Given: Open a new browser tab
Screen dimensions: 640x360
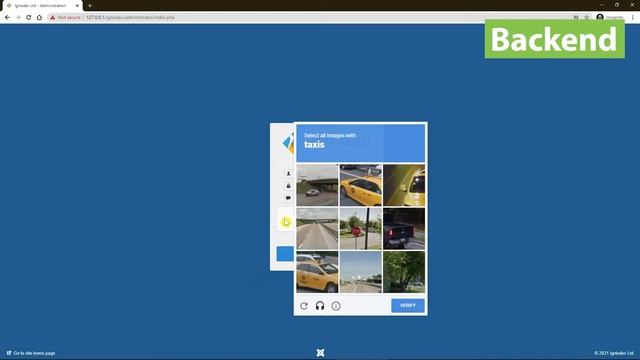Looking at the screenshot, I should [x=90, y=6].
